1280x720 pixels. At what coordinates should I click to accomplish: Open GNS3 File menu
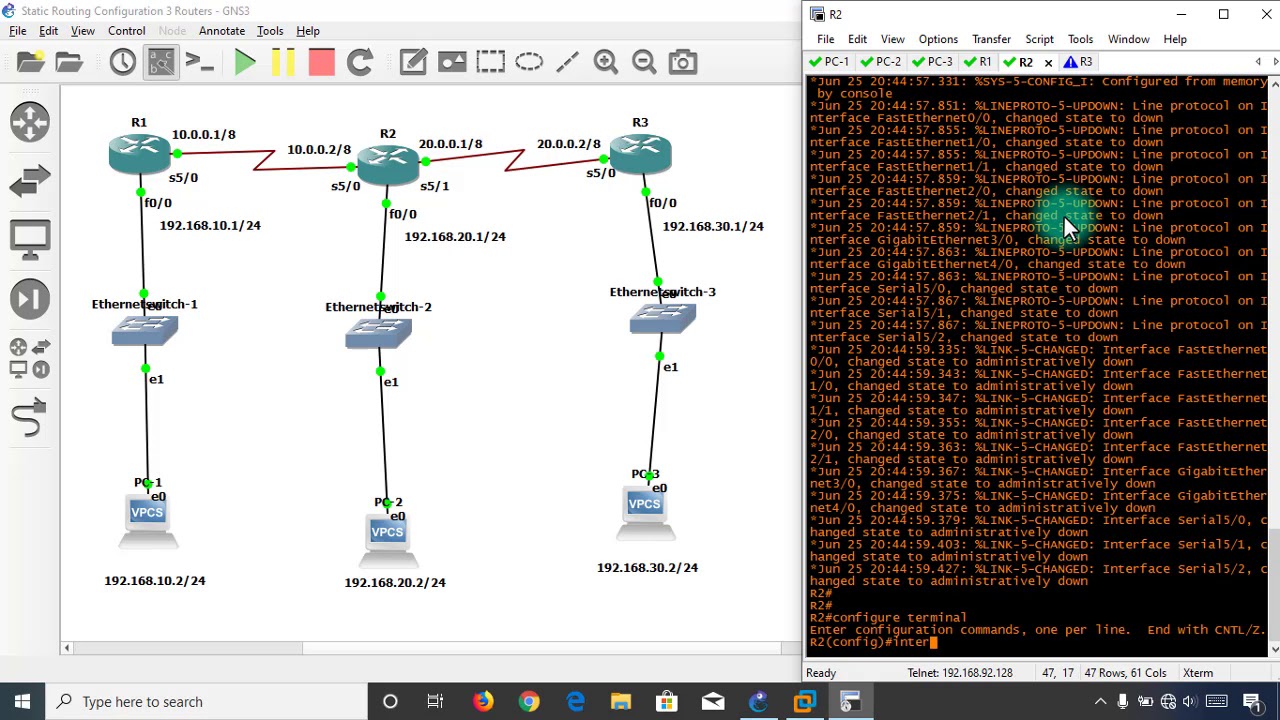click(x=18, y=31)
